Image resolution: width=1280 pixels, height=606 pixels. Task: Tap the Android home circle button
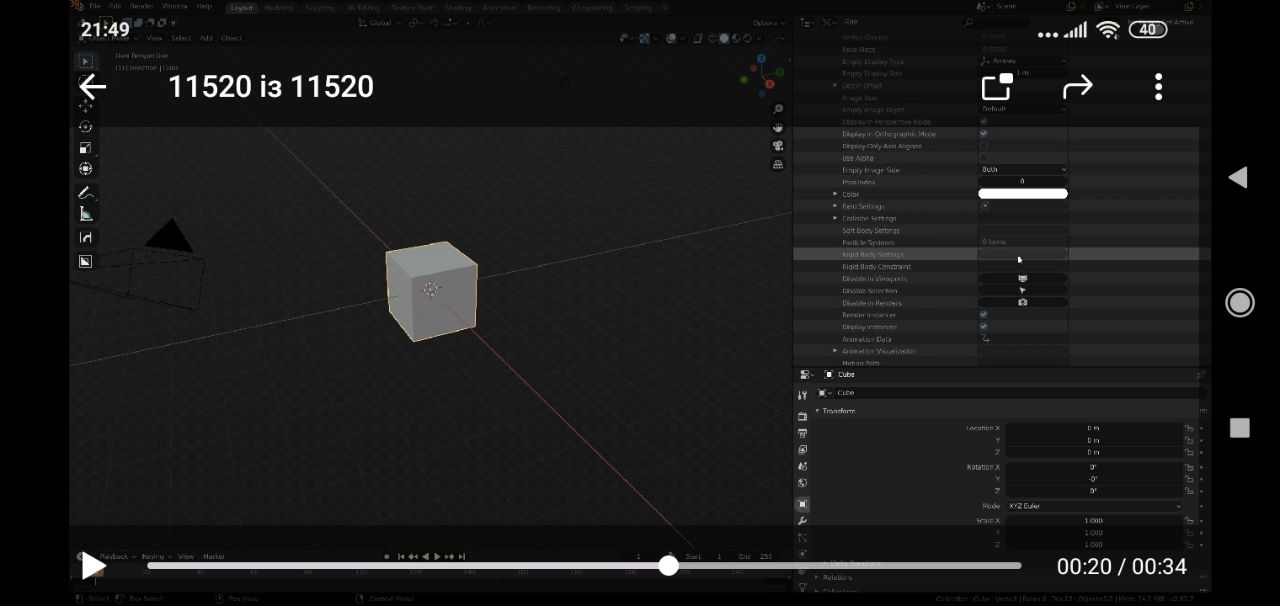pyautogui.click(x=1240, y=303)
